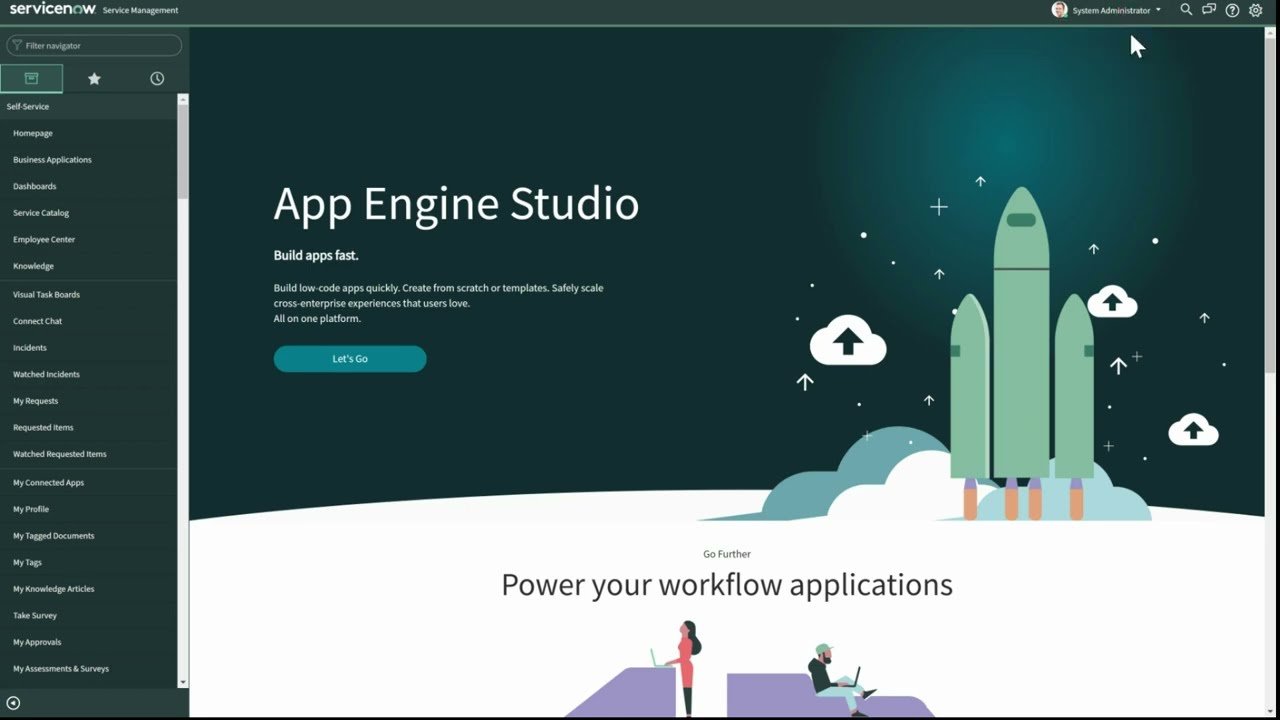Open My Assessments & Surveys module

coord(61,669)
